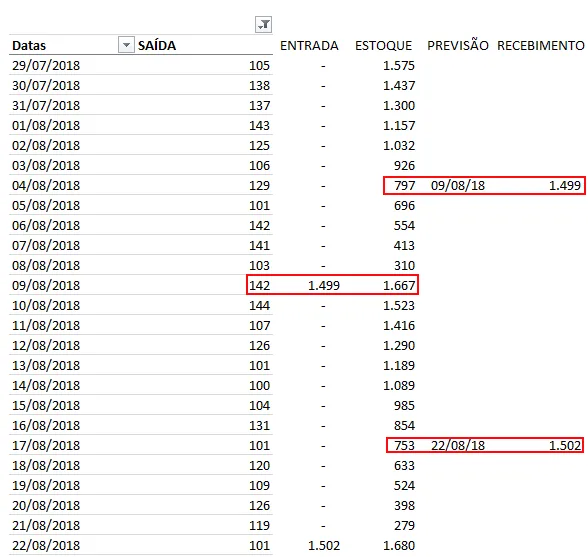This screenshot has height=557, width=588.
Task: Click date cell 06/08/2018
Action: [x=46, y=225]
